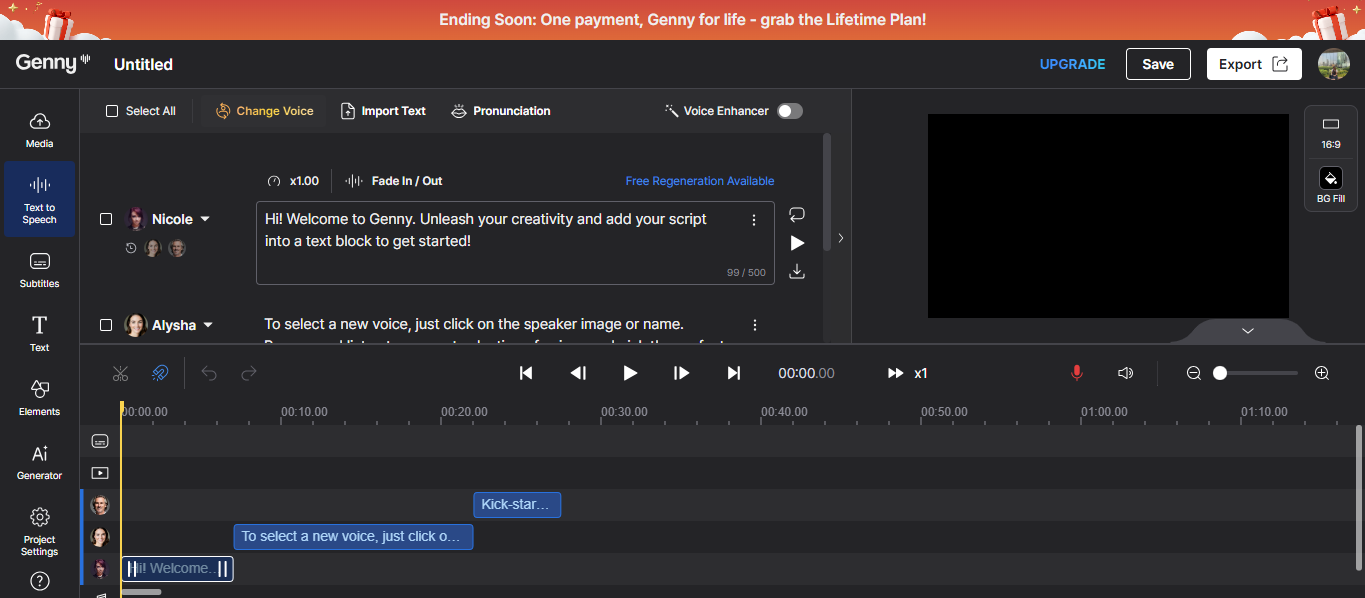Play Nicole's text block audio

796,243
